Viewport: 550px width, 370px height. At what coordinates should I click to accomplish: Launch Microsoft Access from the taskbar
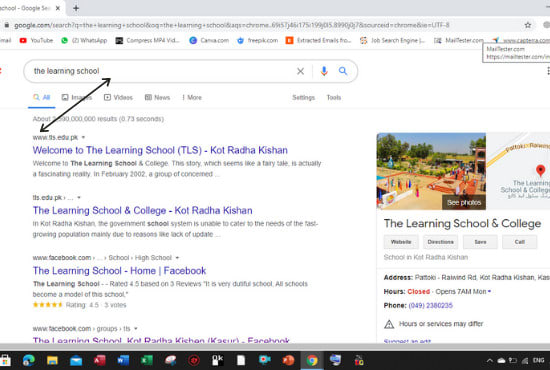pos(100,360)
